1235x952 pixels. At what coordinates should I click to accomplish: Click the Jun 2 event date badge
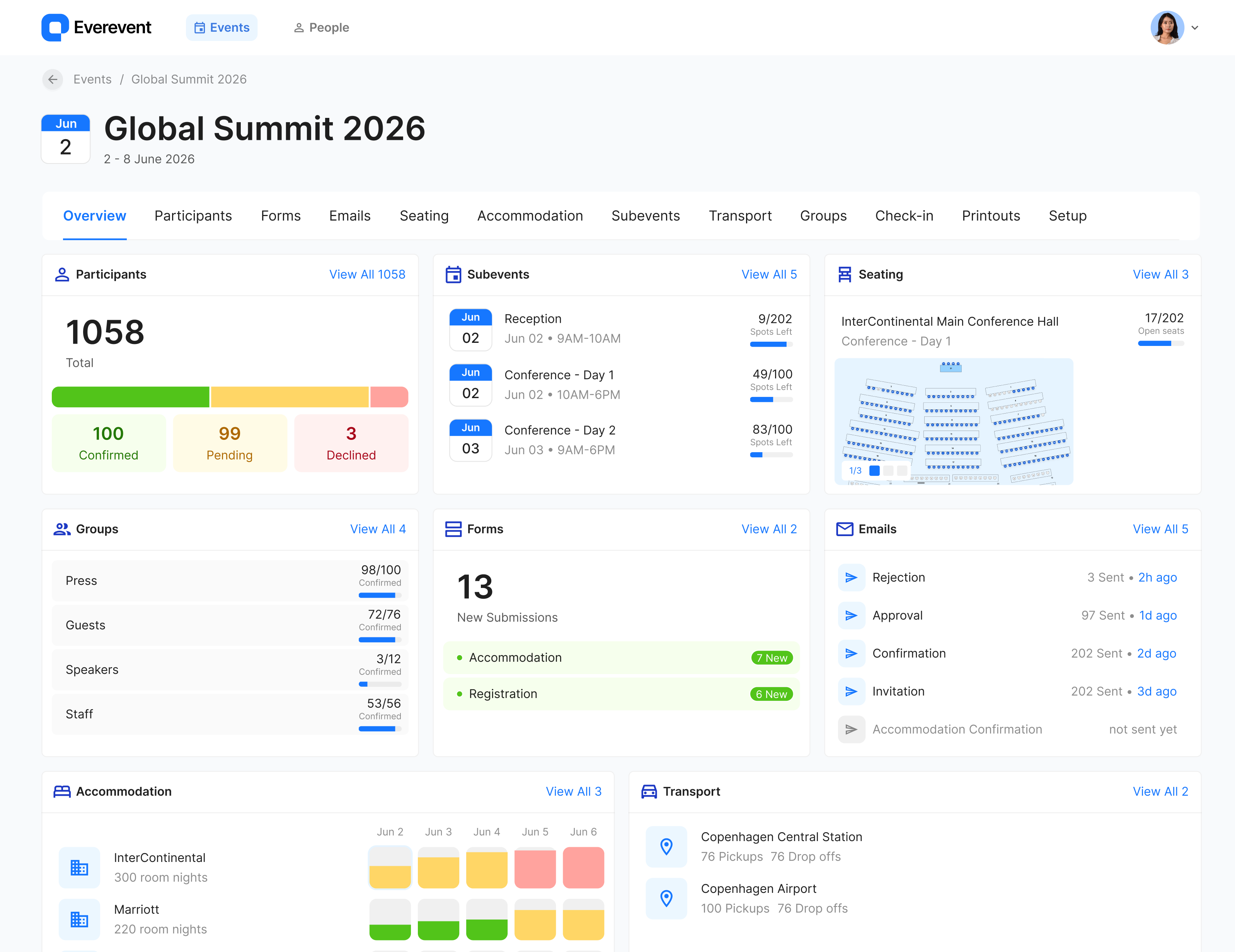click(x=66, y=139)
